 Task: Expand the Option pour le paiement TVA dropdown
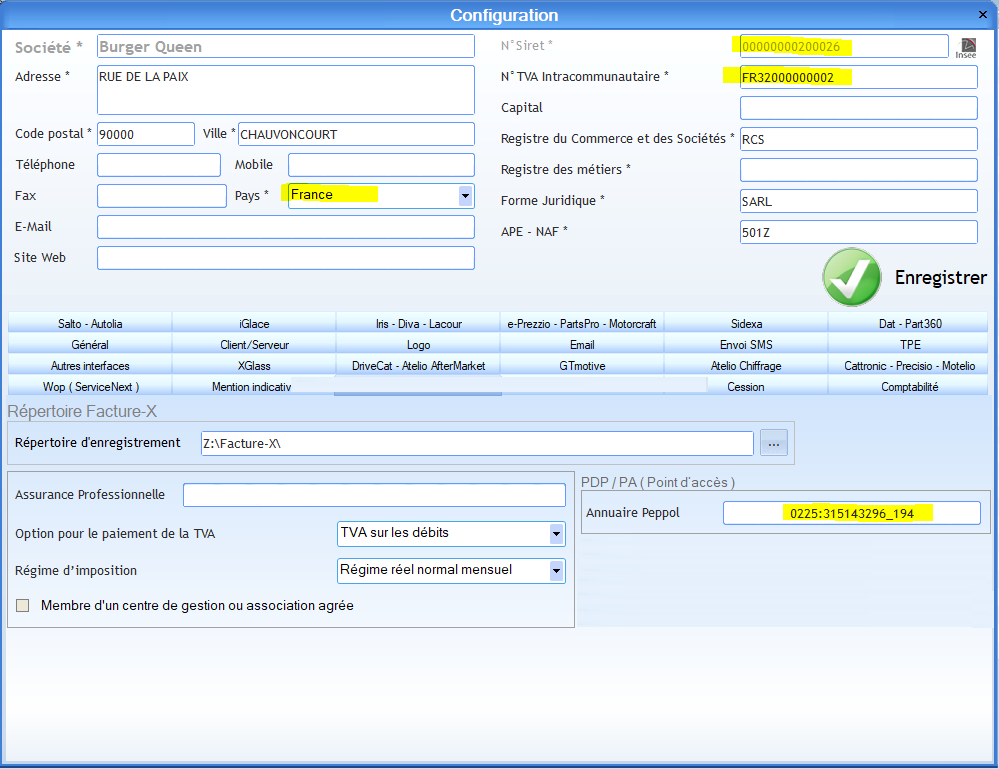click(556, 534)
